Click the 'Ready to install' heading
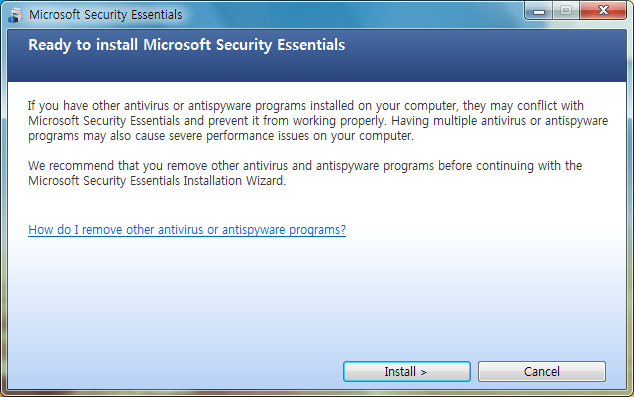The image size is (634, 397). [186, 45]
